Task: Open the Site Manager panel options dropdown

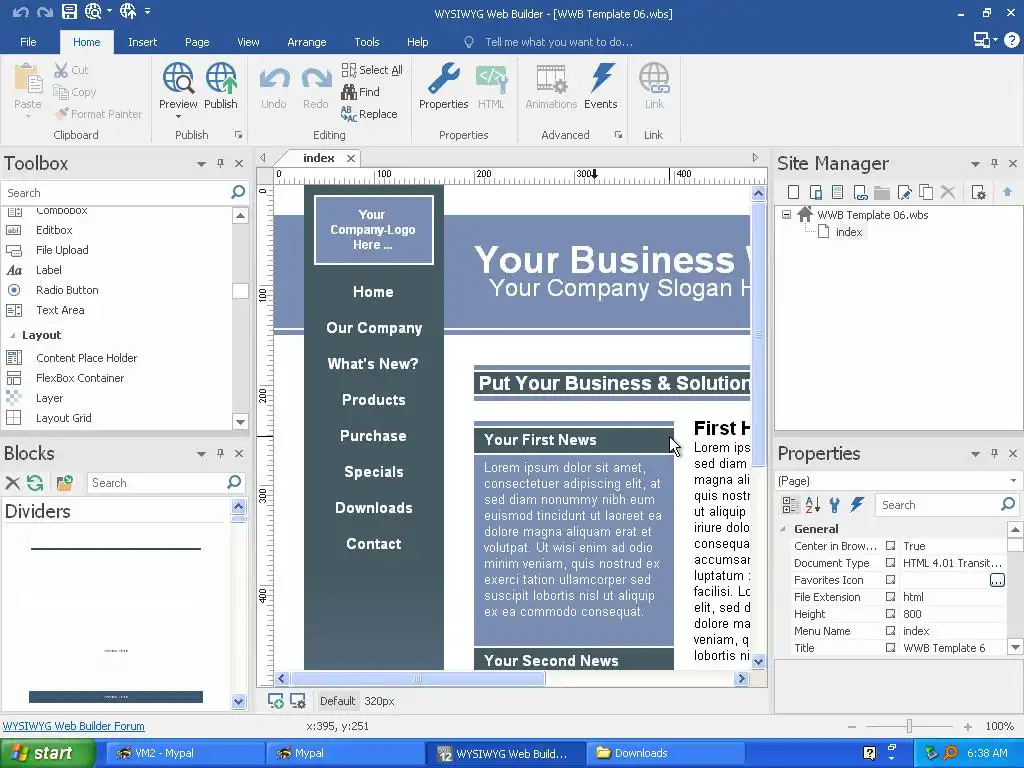Action: click(x=975, y=164)
